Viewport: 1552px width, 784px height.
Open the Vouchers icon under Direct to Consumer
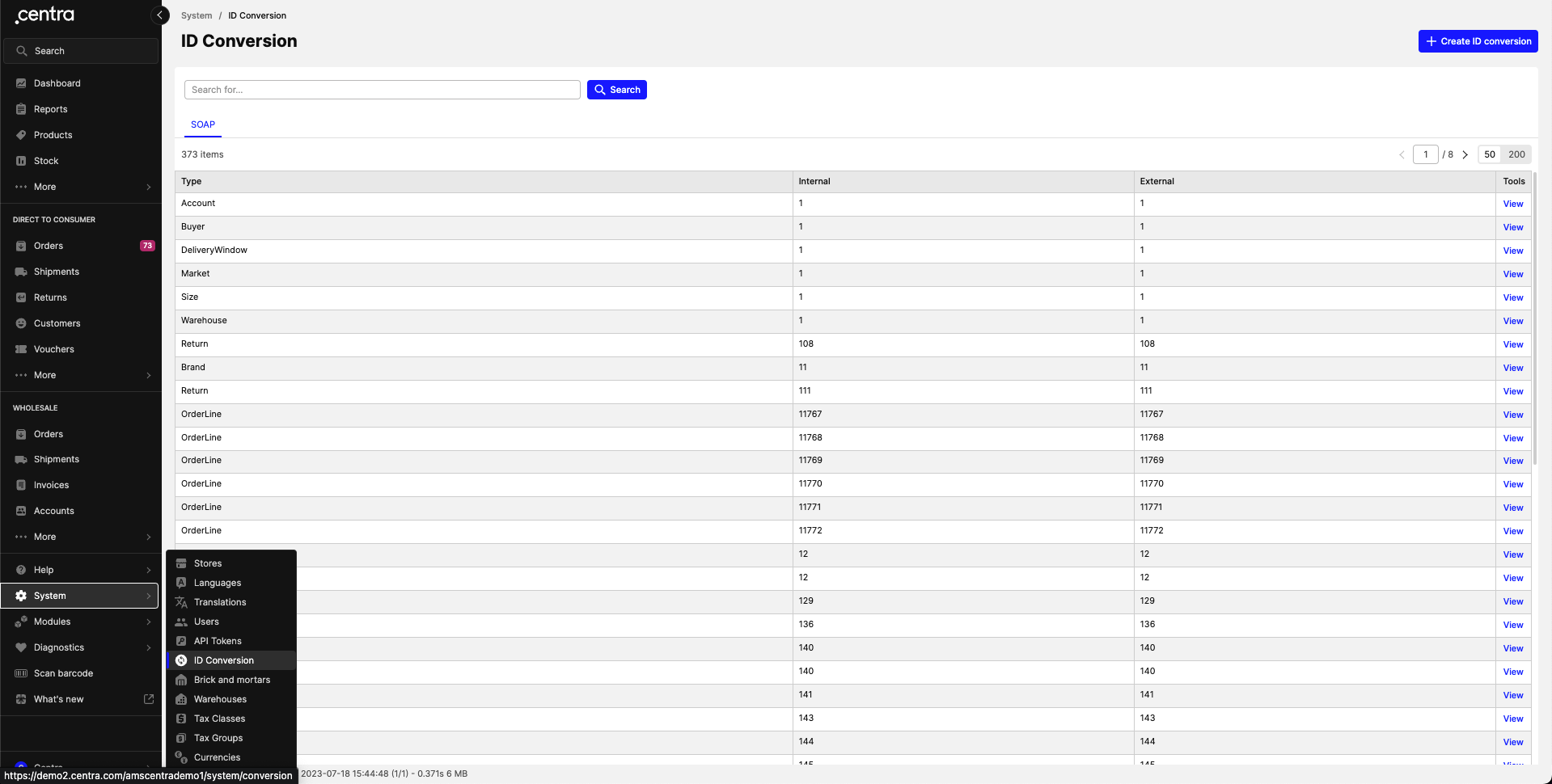click(x=21, y=349)
